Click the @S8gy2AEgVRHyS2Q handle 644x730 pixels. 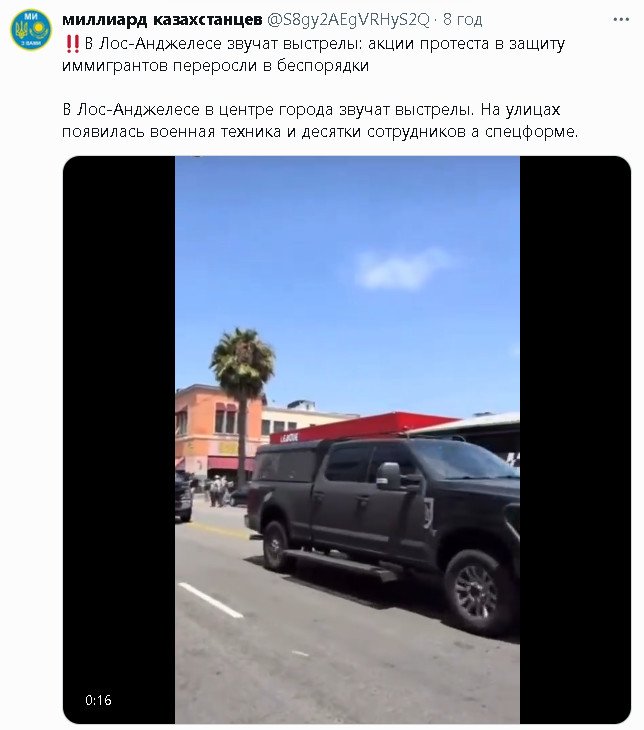pos(347,20)
